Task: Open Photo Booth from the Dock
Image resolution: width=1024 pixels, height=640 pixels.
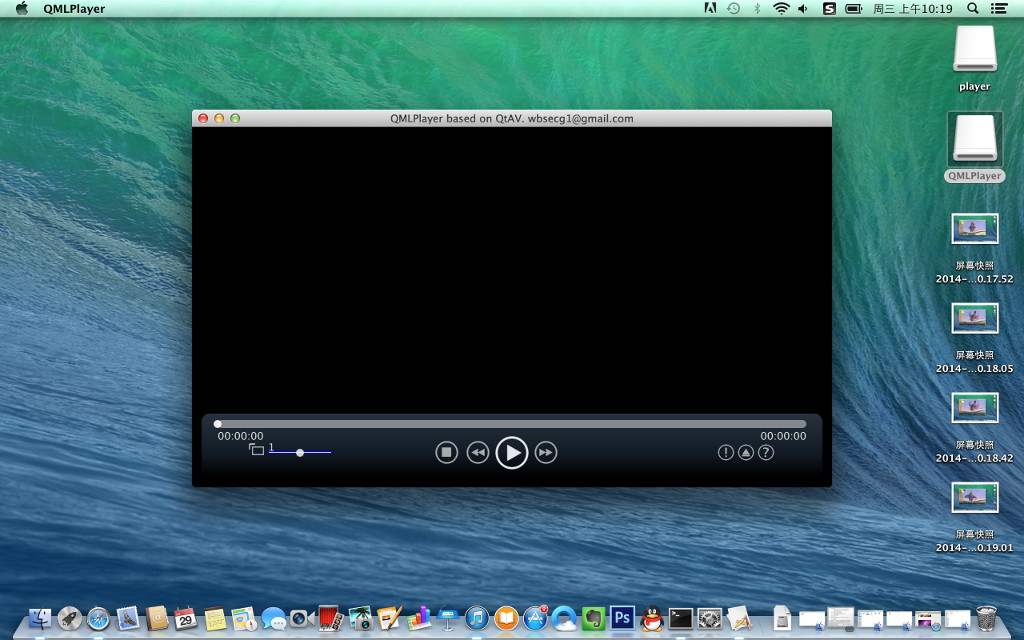Action: 330,618
